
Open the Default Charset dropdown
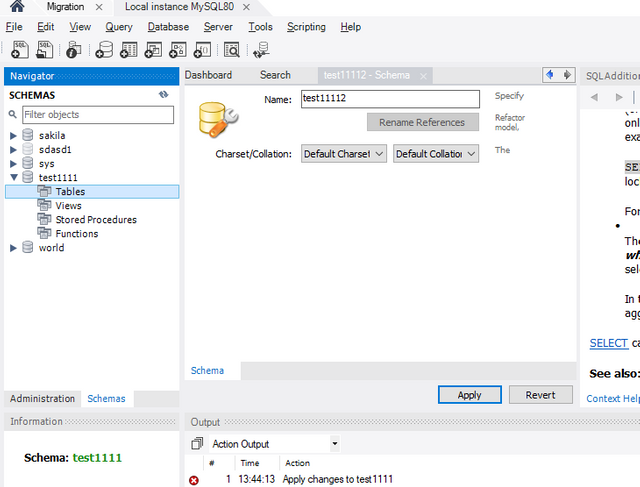point(344,154)
